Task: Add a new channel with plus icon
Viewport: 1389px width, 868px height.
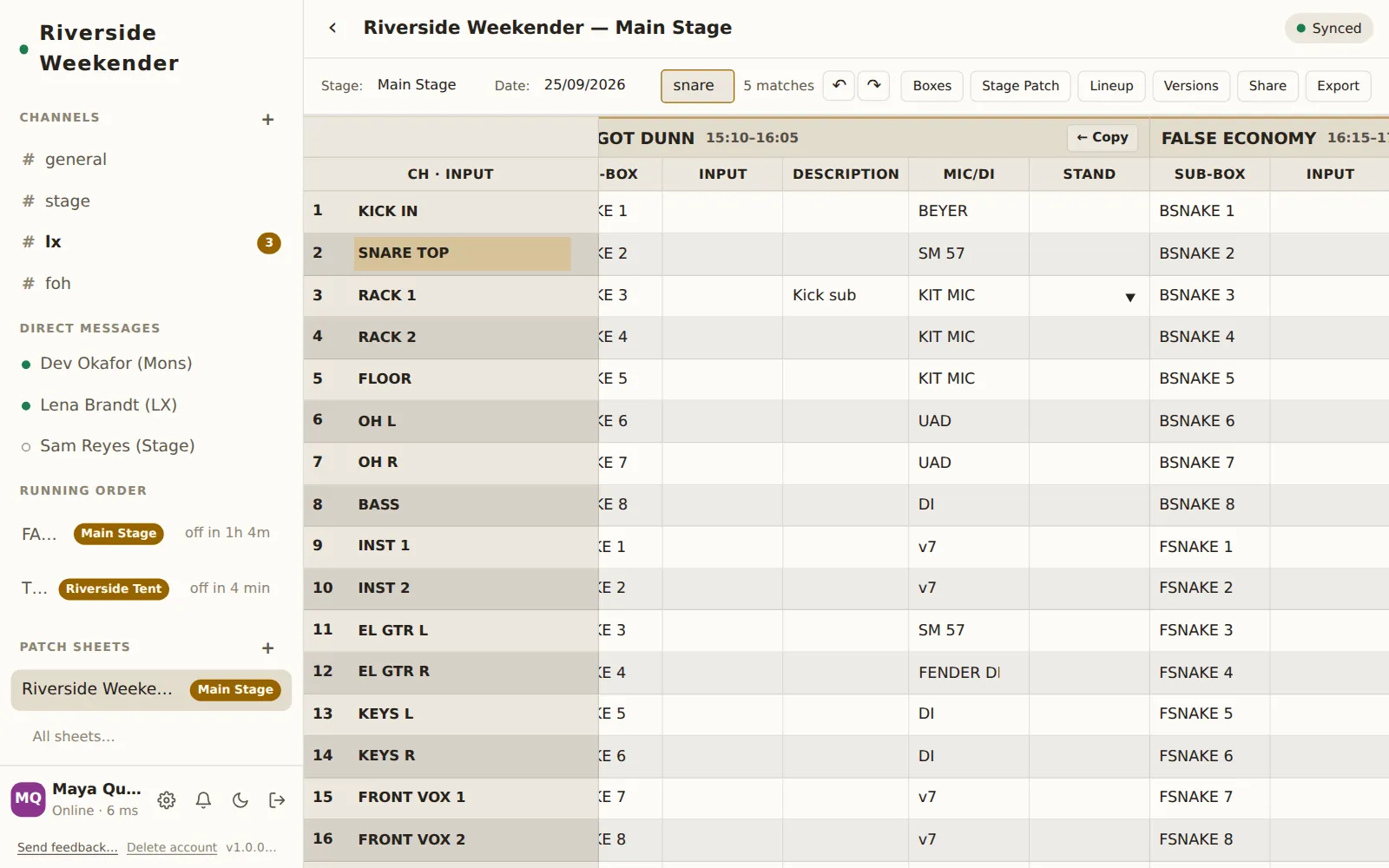Action: [x=268, y=119]
